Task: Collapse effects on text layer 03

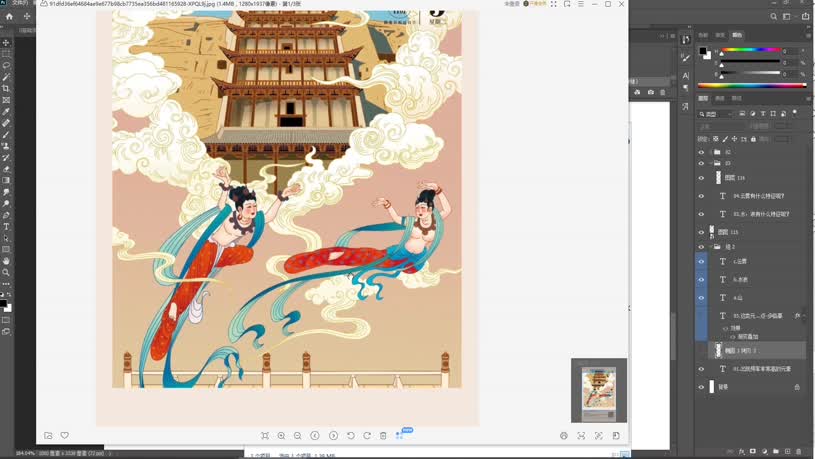Action: pos(804,316)
